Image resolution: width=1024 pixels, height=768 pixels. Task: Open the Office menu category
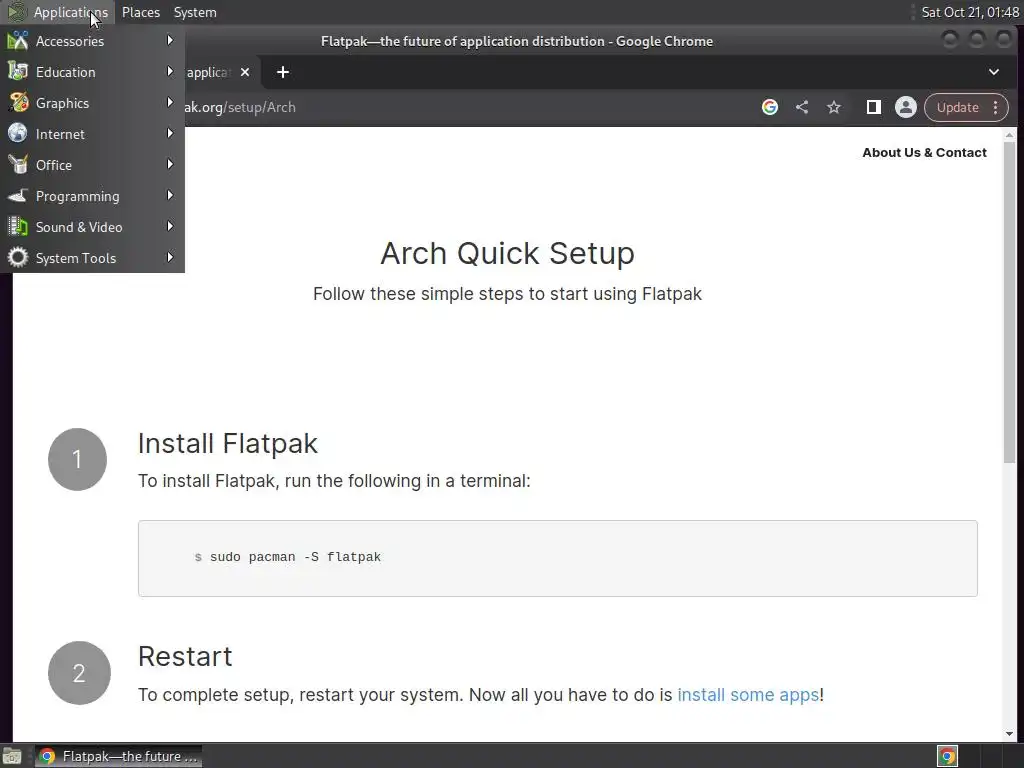click(x=92, y=165)
